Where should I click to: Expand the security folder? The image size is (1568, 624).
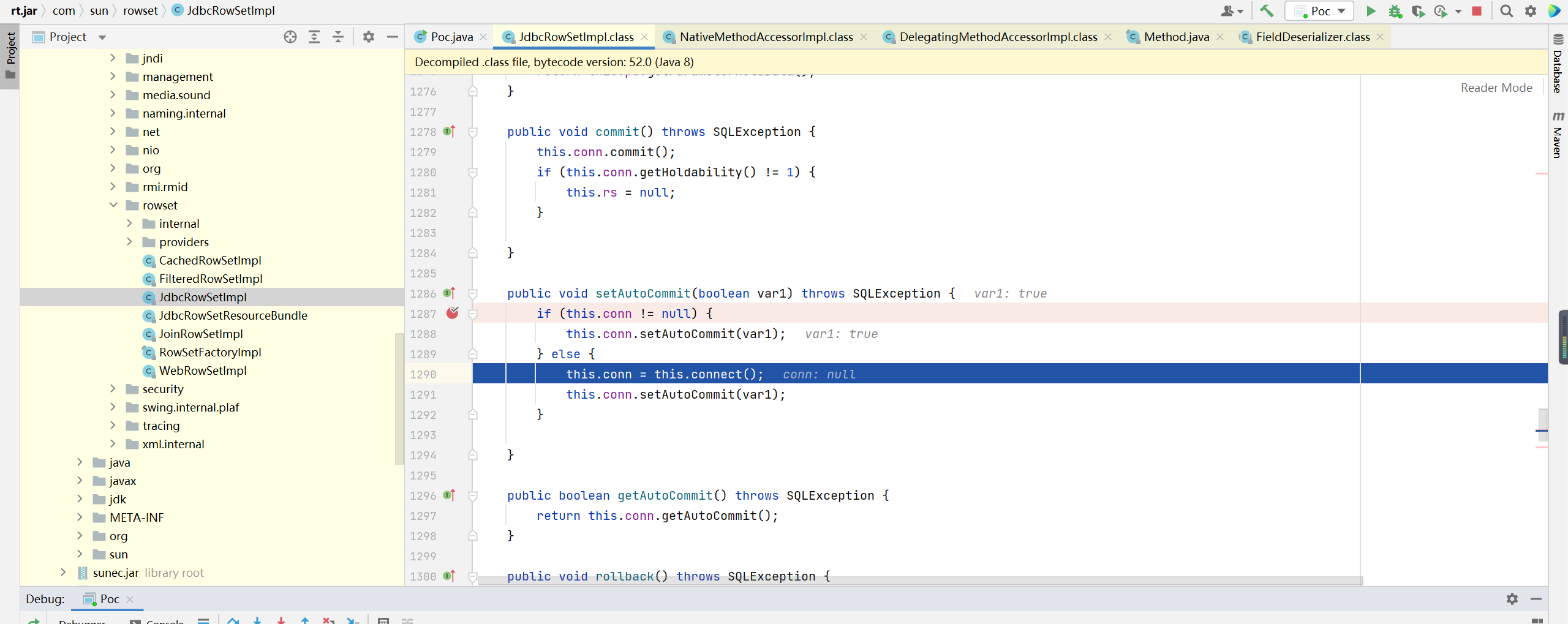pos(113,388)
